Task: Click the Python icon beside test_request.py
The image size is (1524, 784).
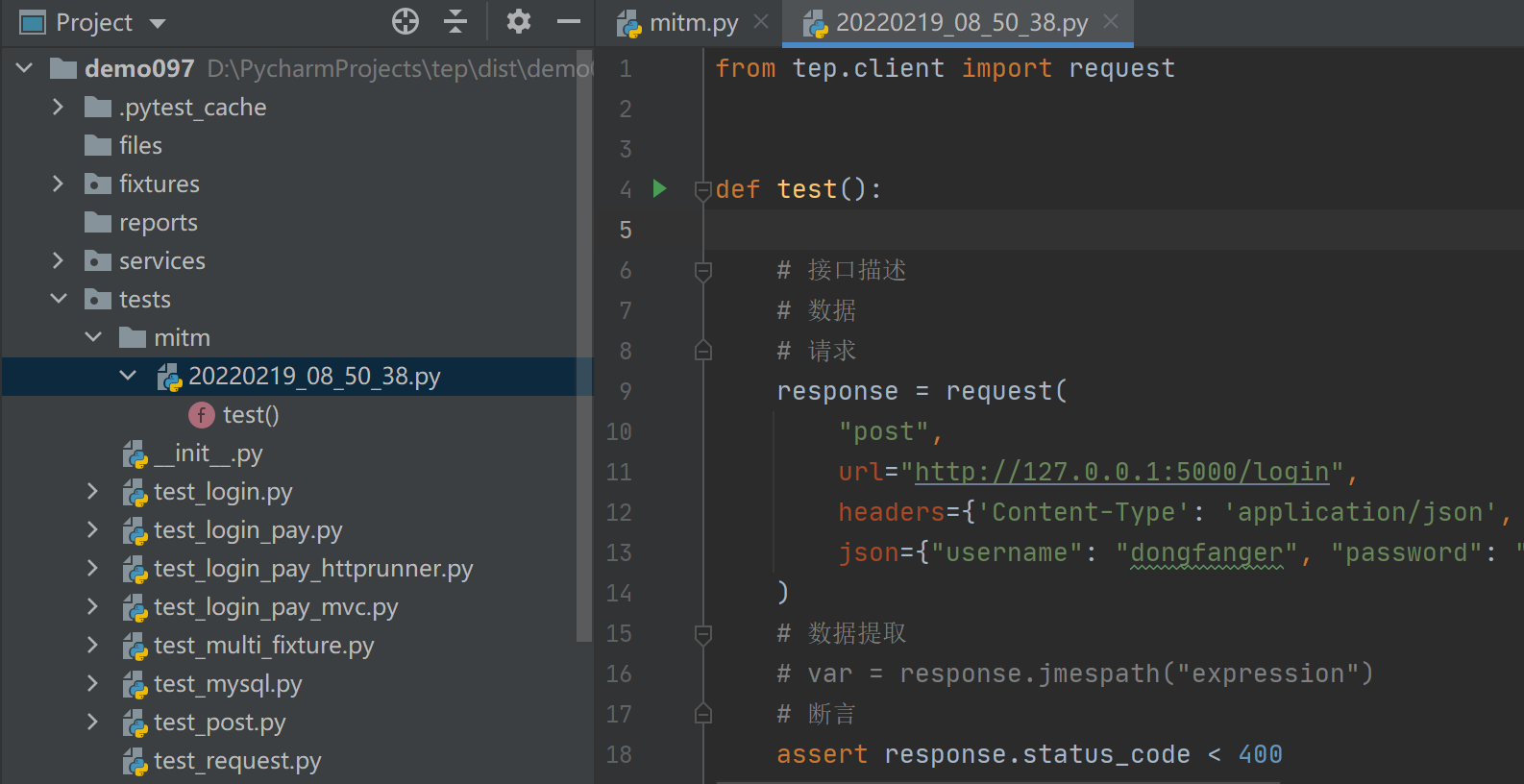Action: click(x=135, y=761)
